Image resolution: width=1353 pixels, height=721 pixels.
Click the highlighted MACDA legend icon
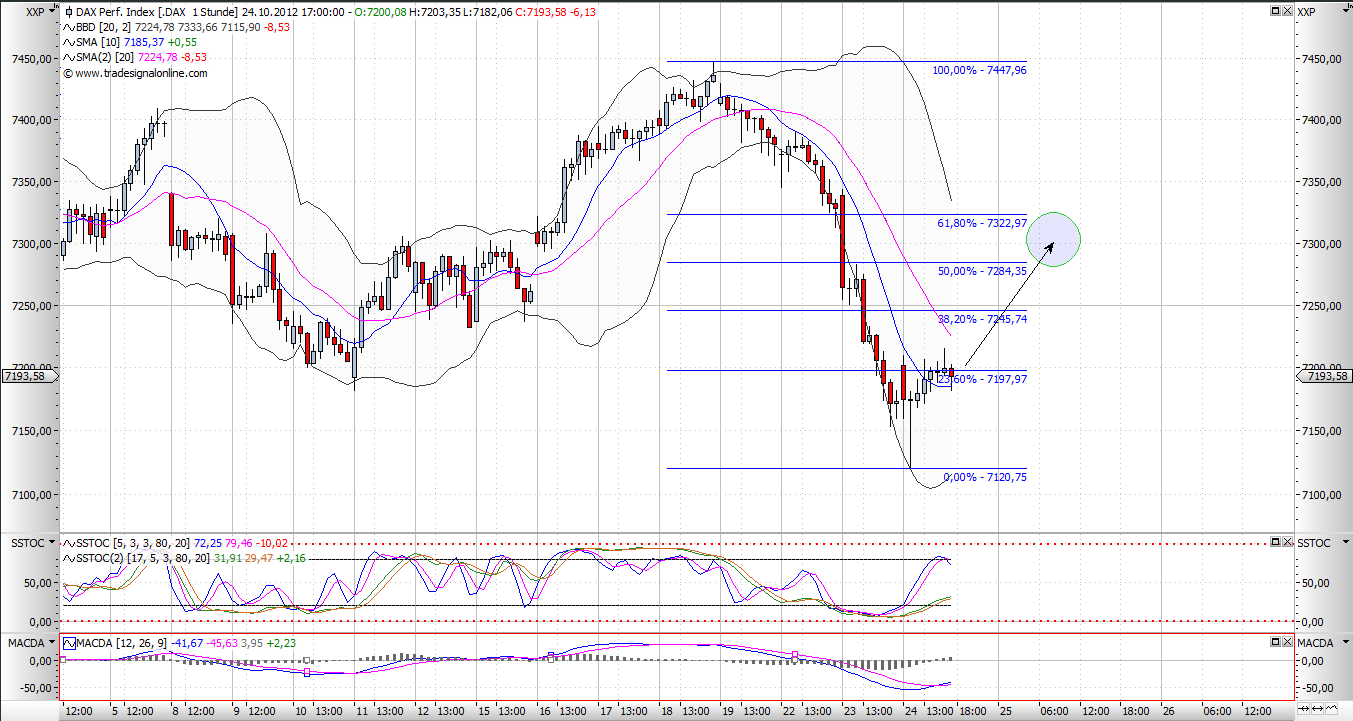(70, 643)
